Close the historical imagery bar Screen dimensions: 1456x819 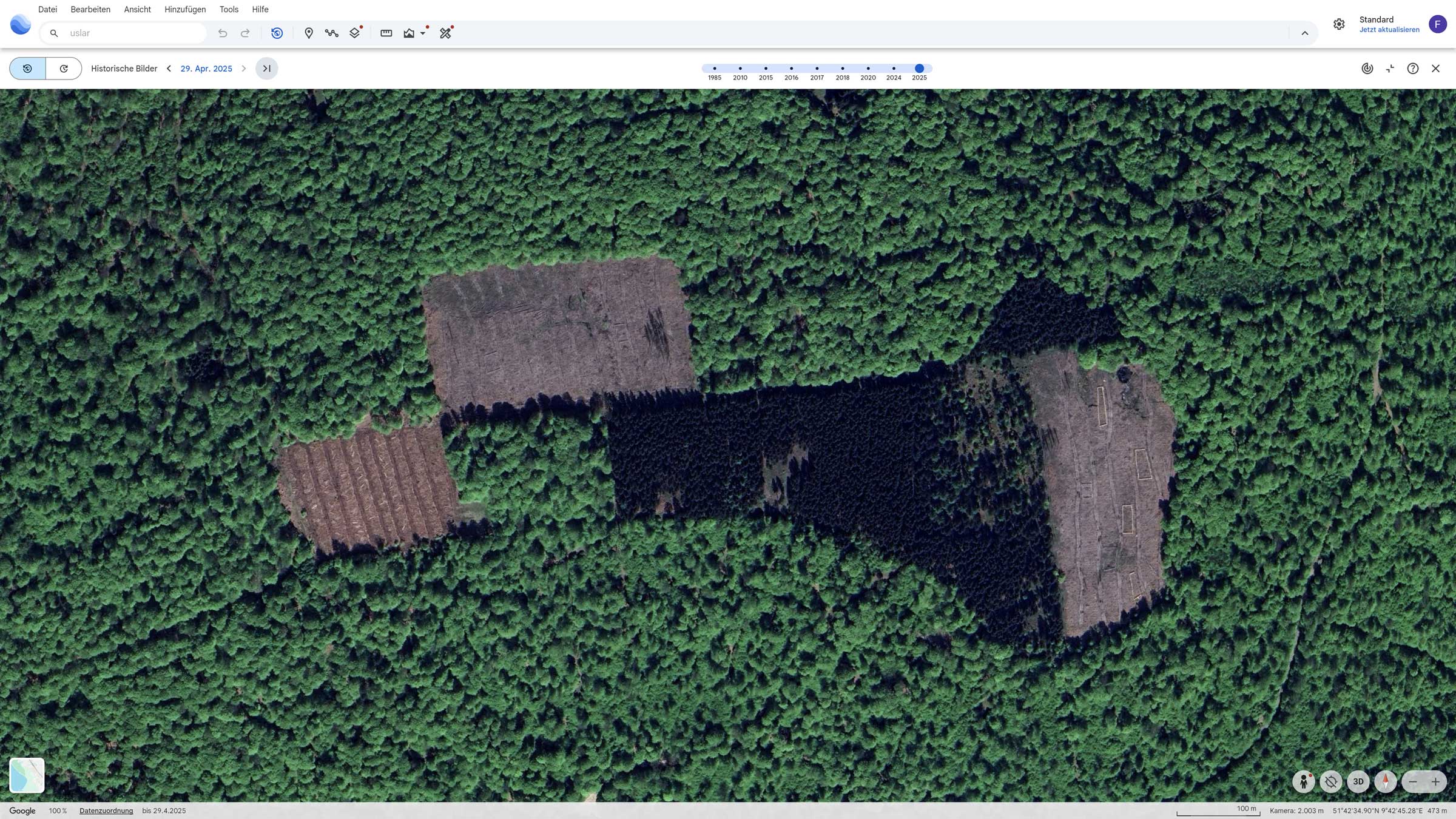point(1435,69)
